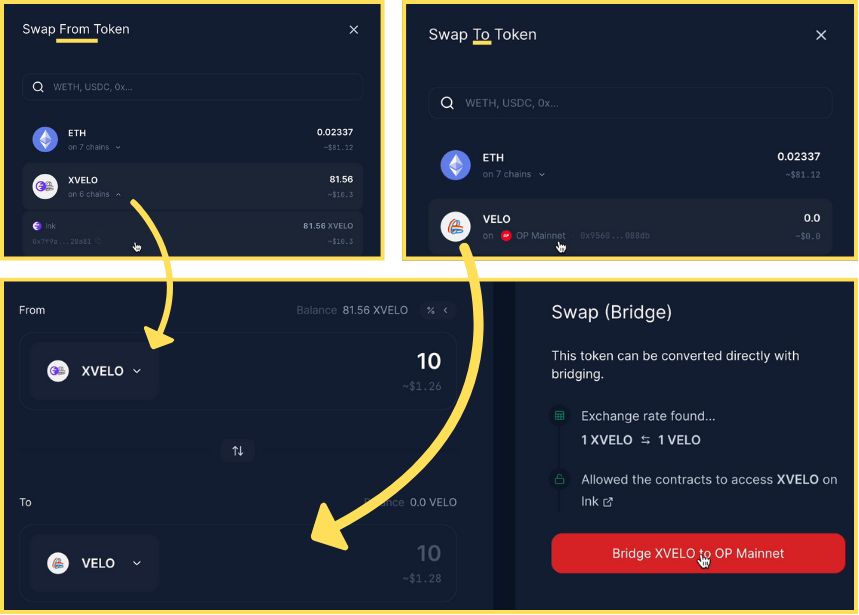Click the search magnifier in Swap To Token
859x615 pixels.
[x=447, y=103]
